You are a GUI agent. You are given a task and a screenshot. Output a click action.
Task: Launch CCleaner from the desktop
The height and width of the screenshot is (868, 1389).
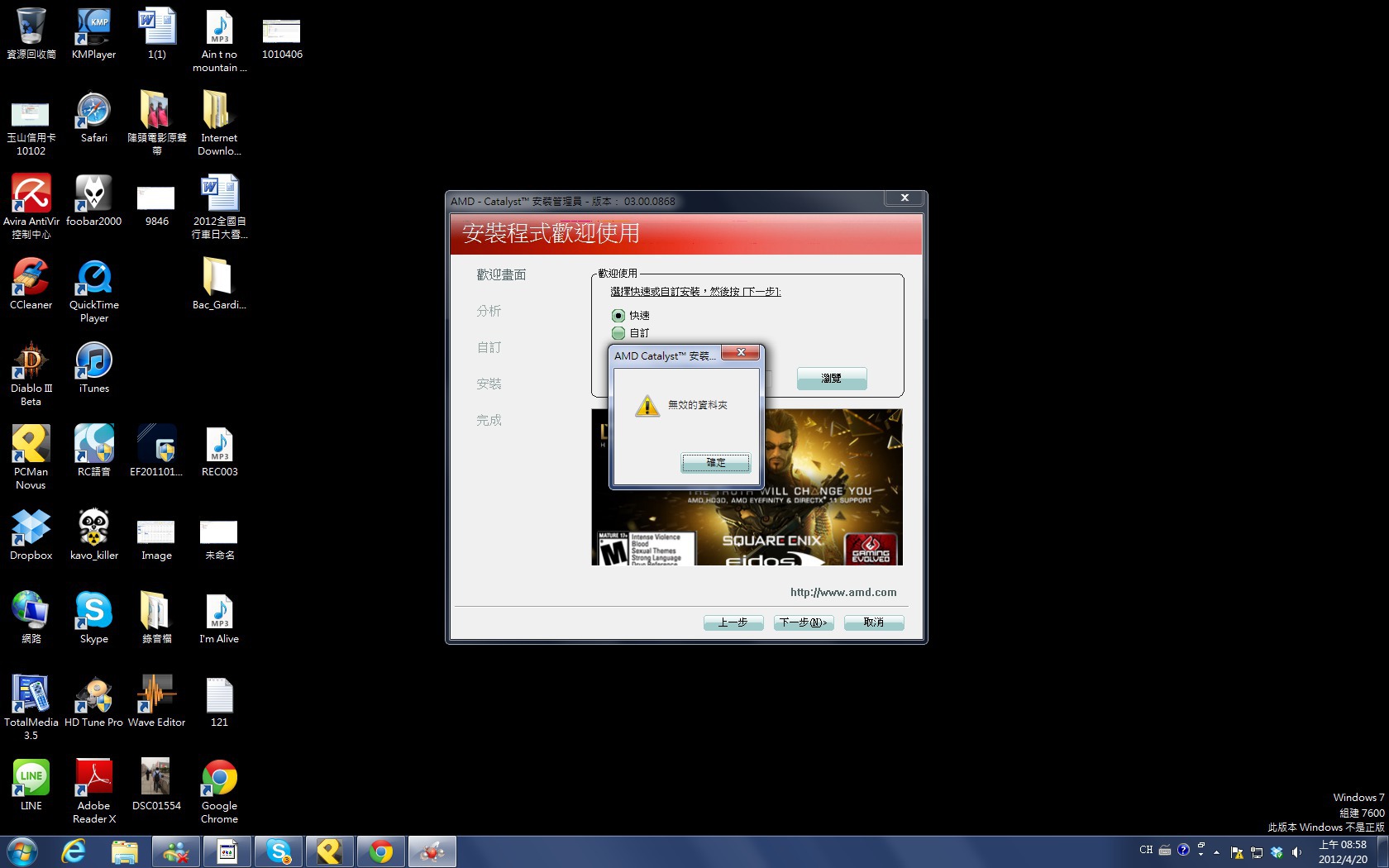31,284
